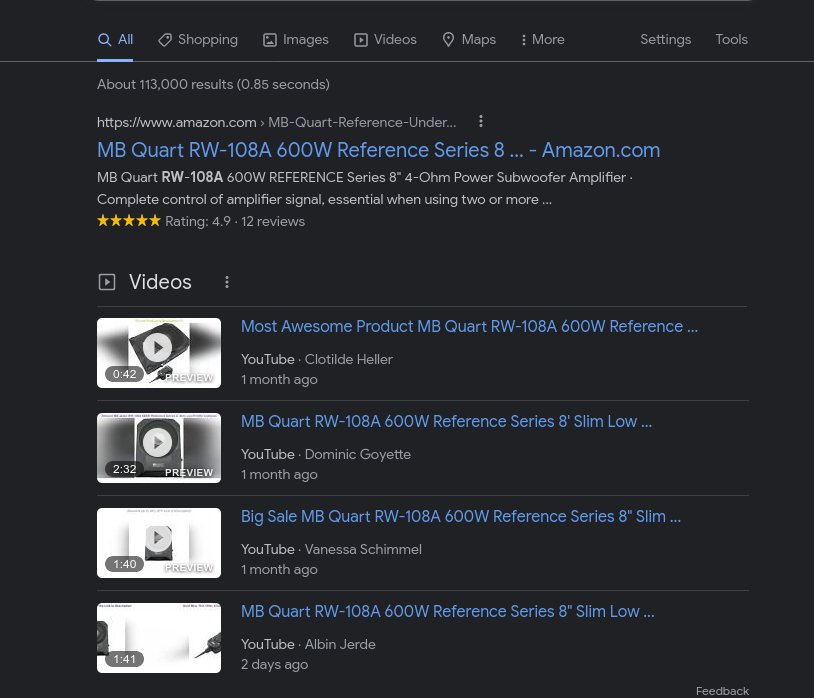Image resolution: width=814 pixels, height=698 pixels.
Task: Open the Images results tab
Action: coord(296,40)
